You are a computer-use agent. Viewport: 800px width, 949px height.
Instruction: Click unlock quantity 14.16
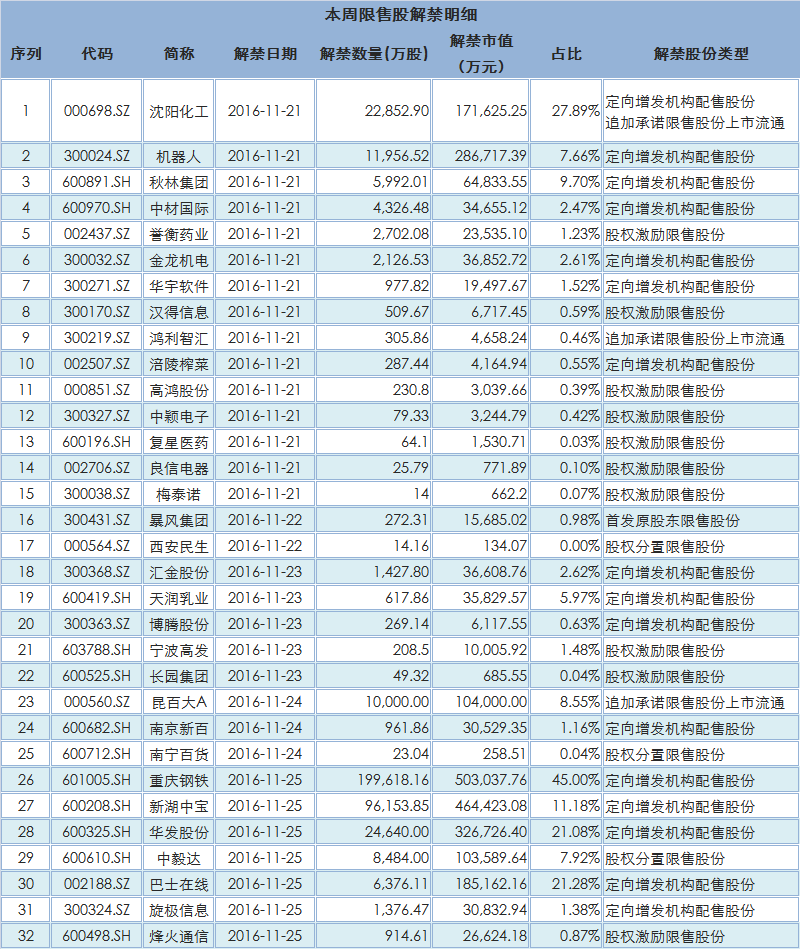tap(411, 546)
